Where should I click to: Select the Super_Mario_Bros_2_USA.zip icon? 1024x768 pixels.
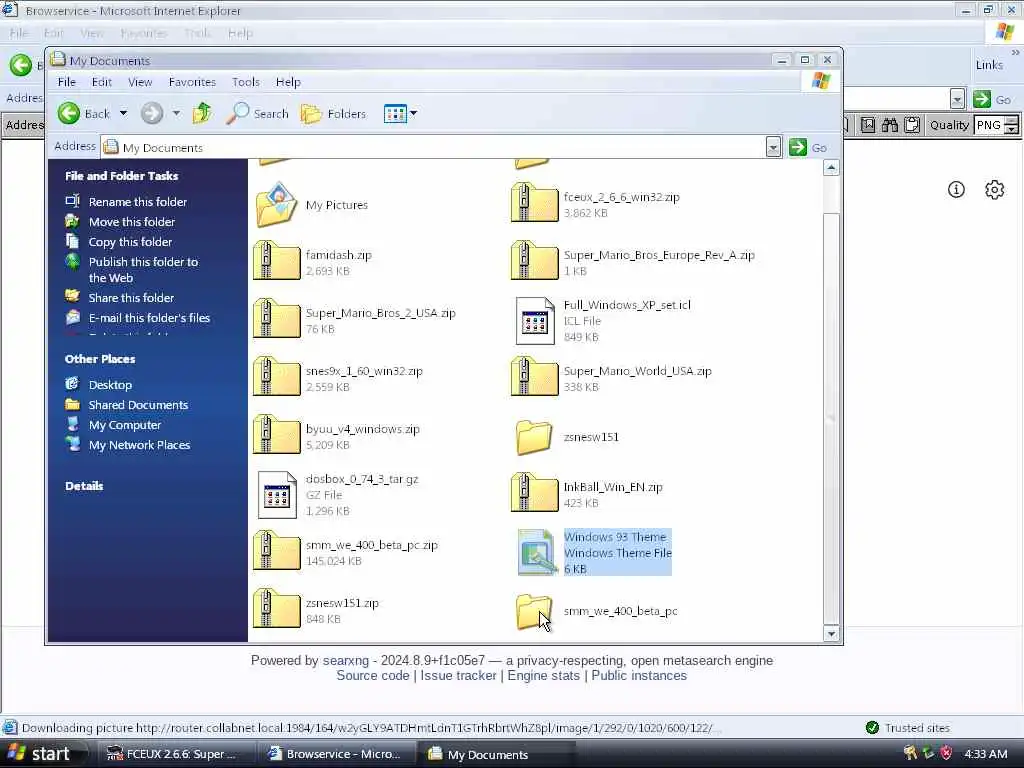click(277, 318)
